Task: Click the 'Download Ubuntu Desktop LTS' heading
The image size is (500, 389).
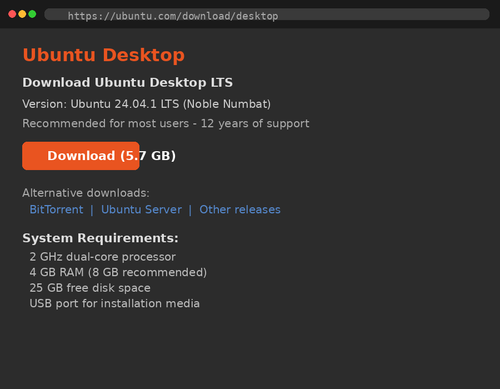Action: tap(128, 82)
